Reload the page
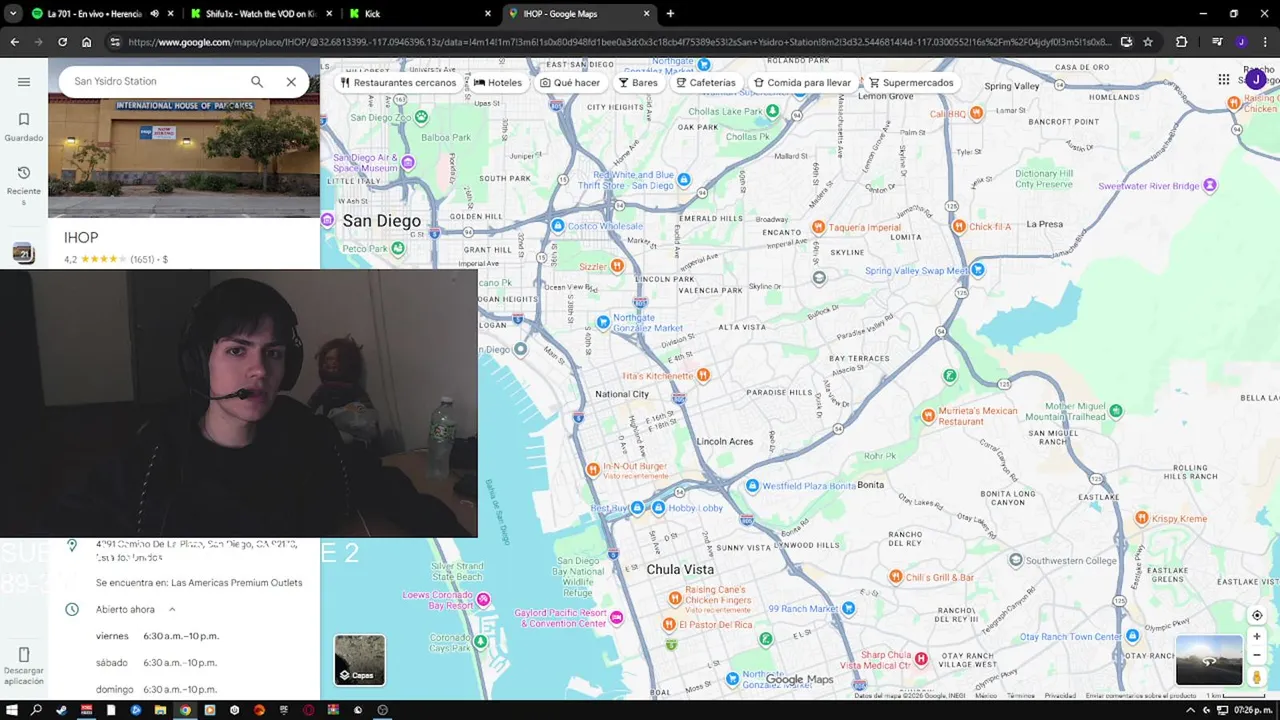 [62, 42]
